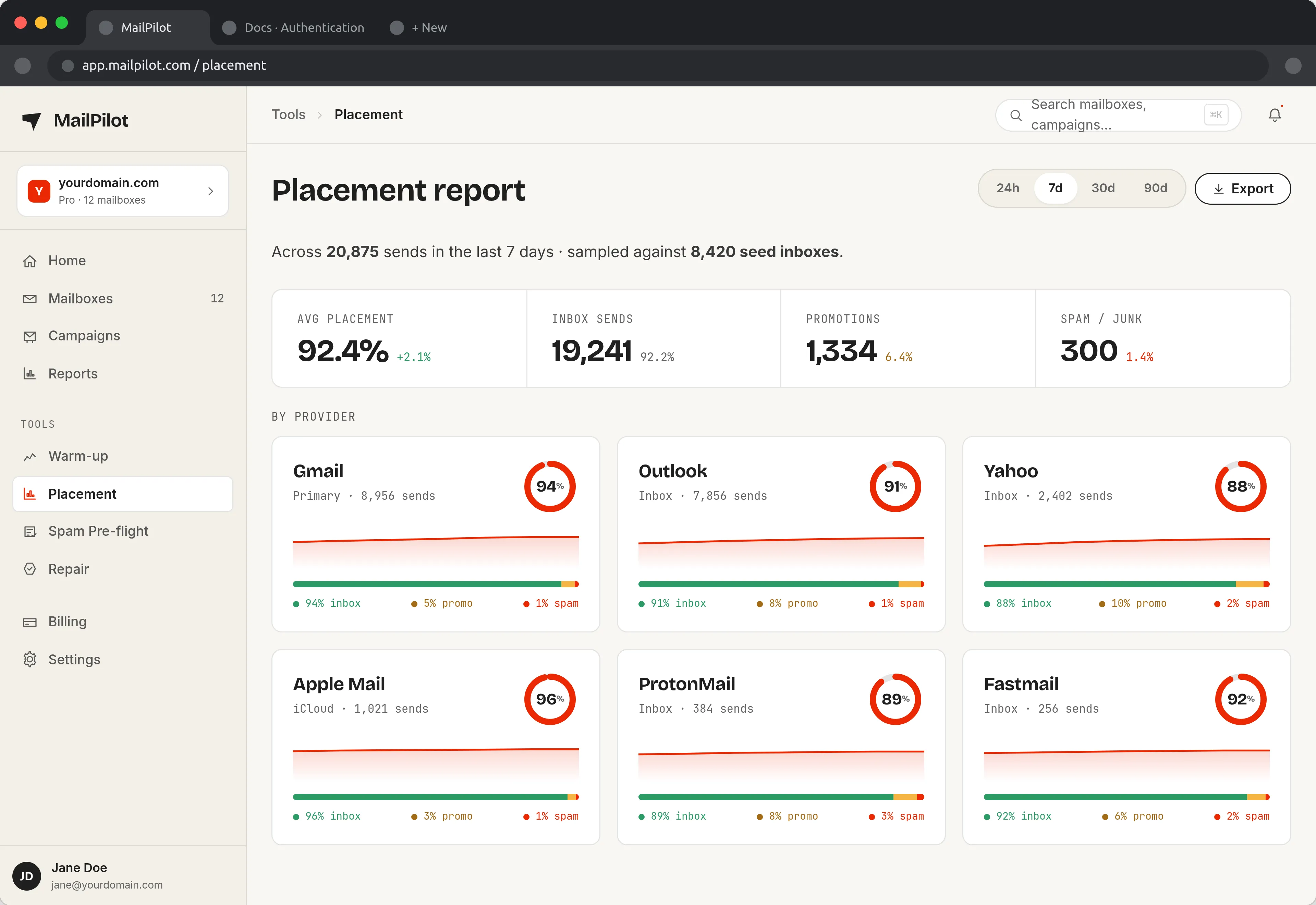Screen dimensions: 1316x905
Task: Select the 30d time range
Action: (1103, 188)
